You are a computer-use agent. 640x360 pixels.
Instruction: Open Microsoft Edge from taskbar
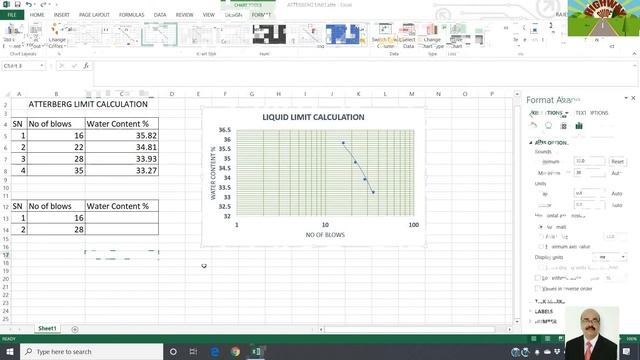pyautogui.click(x=215, y=351)
